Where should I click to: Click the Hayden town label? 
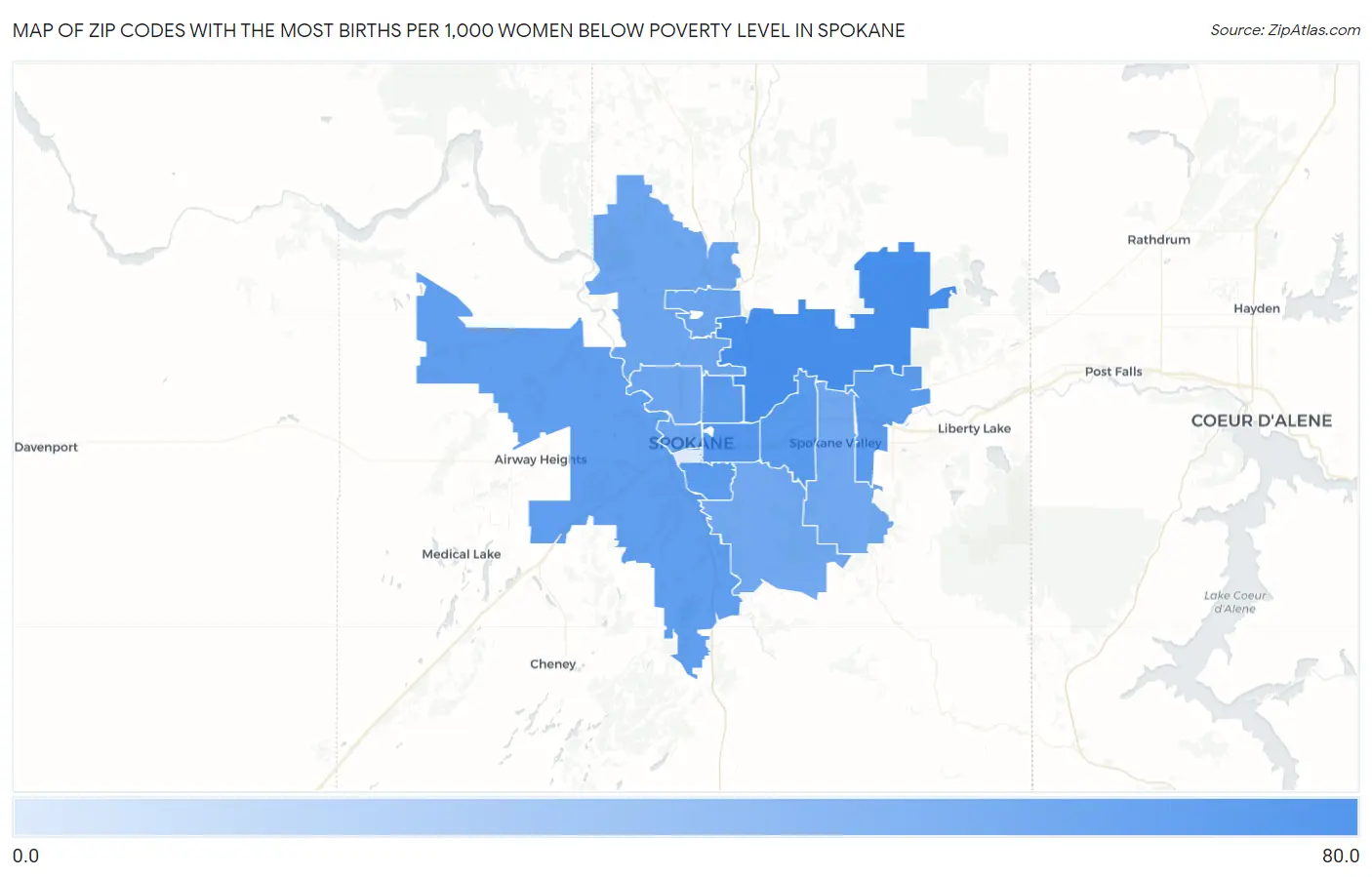[1256, 308]
